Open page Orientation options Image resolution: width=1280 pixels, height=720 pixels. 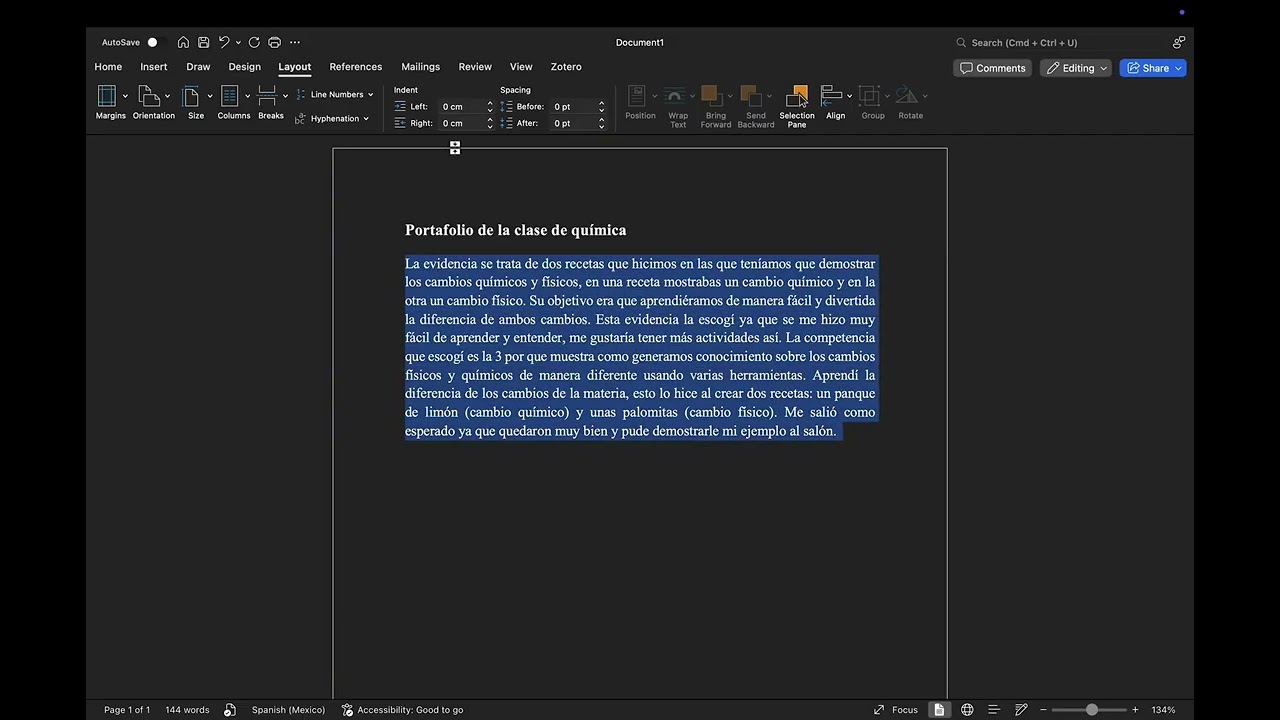153,102
